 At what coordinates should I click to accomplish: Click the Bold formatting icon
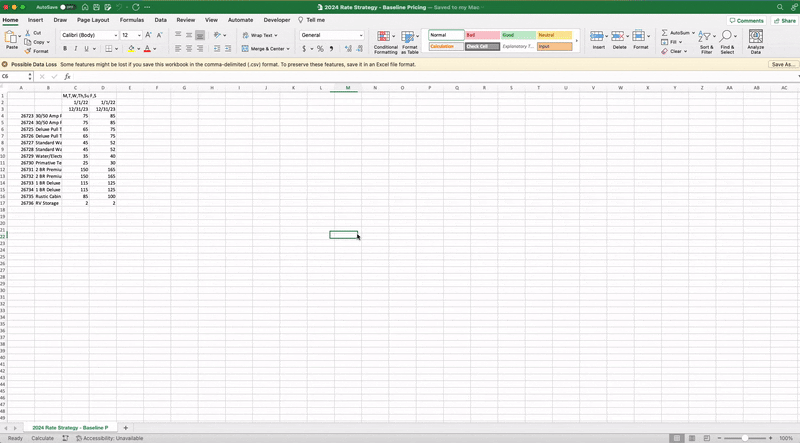(x=65, y=48)
